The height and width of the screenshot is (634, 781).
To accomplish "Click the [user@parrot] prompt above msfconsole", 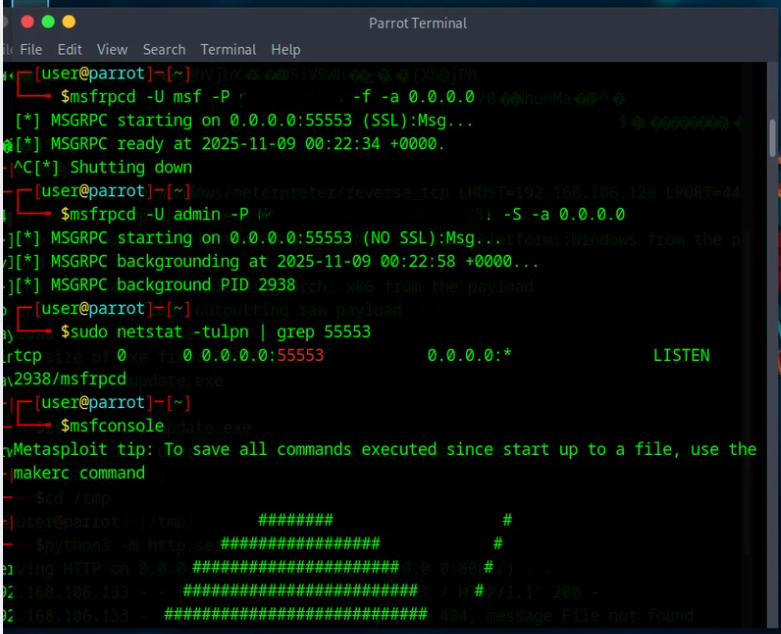I will [x=112, y=402].
